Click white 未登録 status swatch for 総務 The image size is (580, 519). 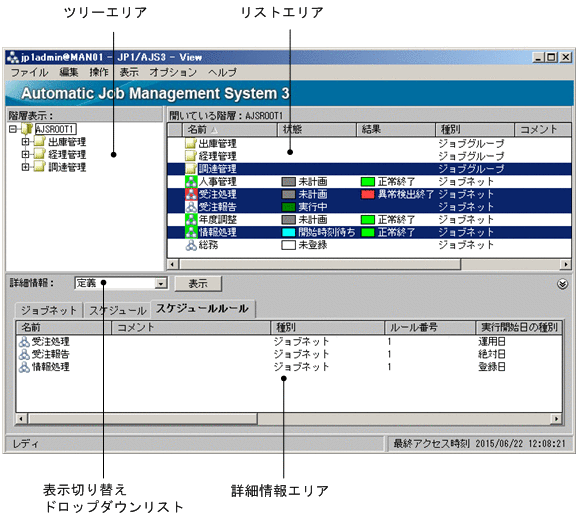point(289,245)
